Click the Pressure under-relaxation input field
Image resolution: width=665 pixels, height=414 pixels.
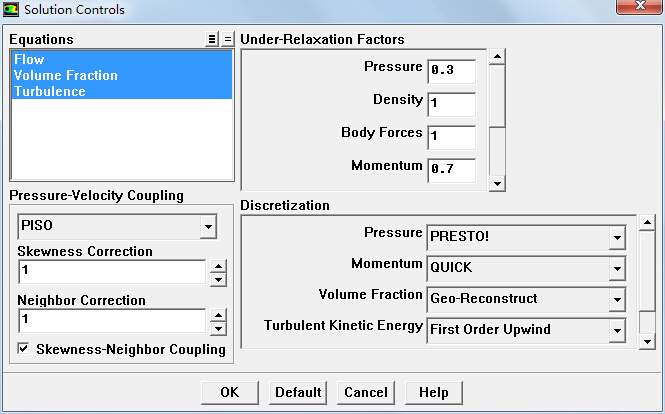(451, 71)
